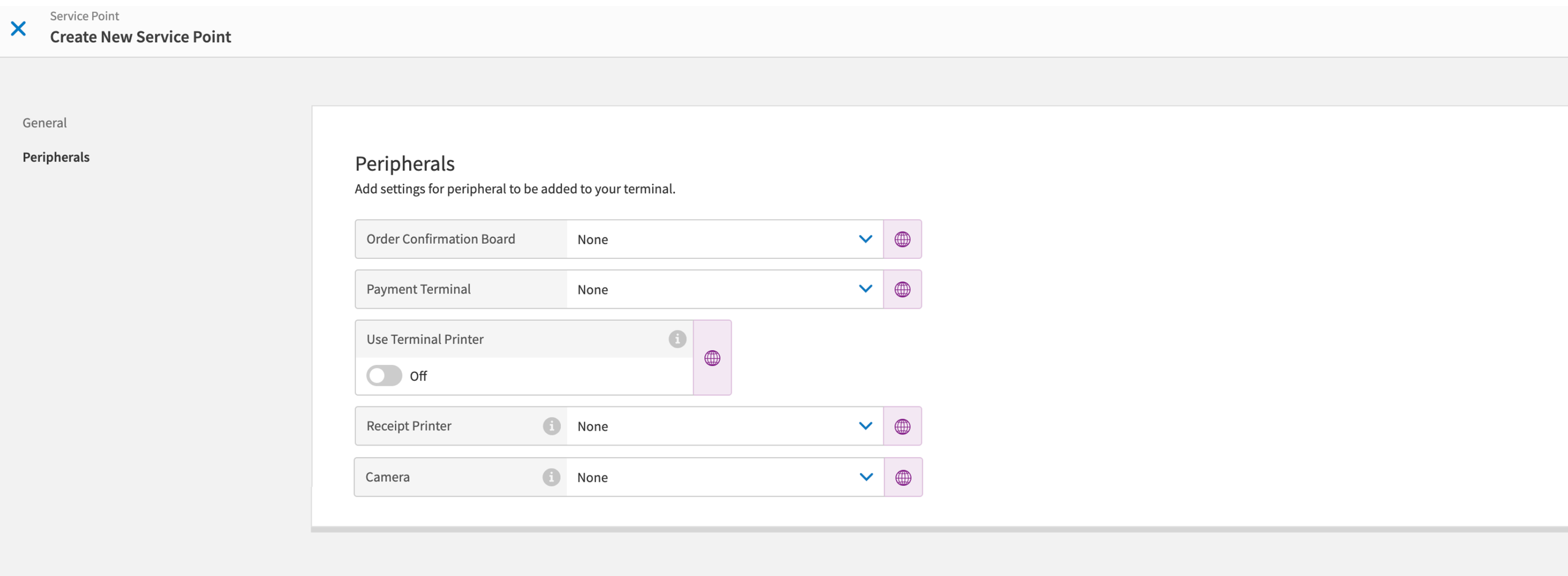This screenshot has height=576, width=1568.
Task: Open the localization globe for Camera
Action: [x=903, y=477]
